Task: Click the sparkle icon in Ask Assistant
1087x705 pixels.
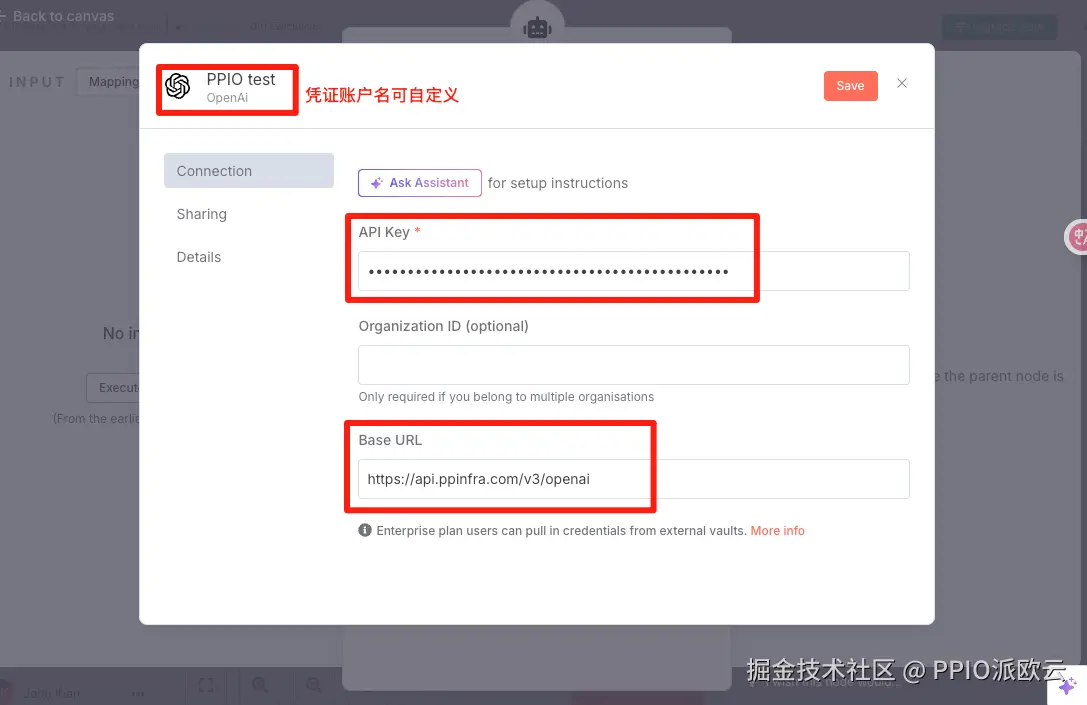Action: [376, 183]
